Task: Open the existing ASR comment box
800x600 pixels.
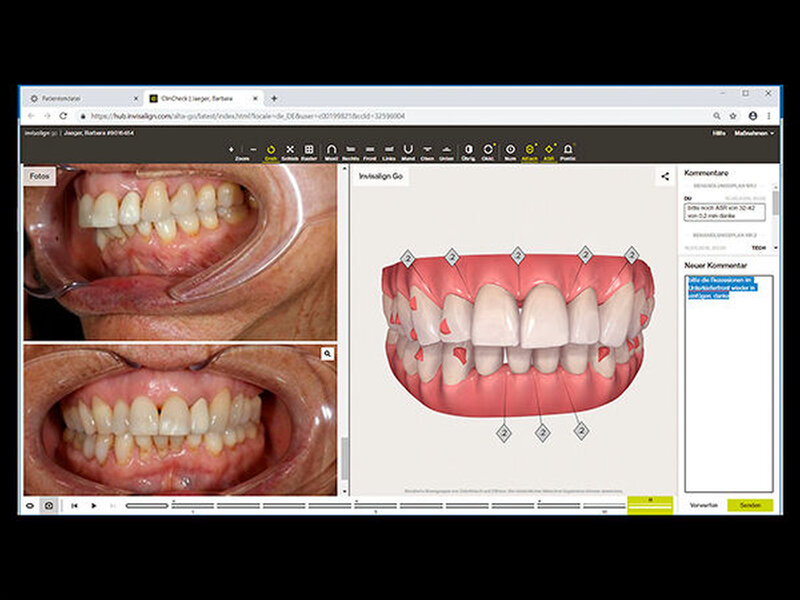Action: click(724, 212)
